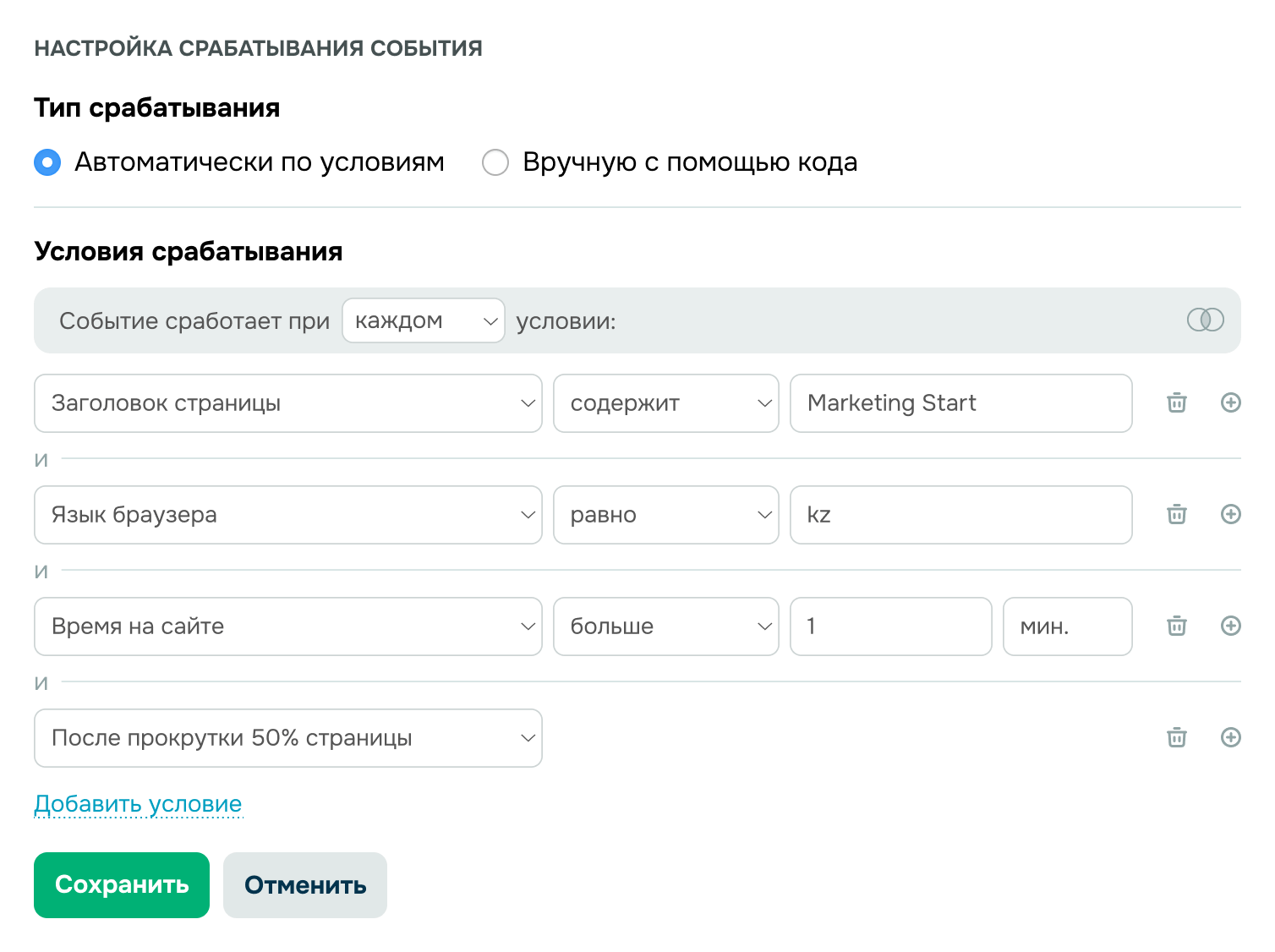Click the overlapping circles icon in conditions bar
The width and height of the screenshot is (1275, 952).
coord(1207,320)
